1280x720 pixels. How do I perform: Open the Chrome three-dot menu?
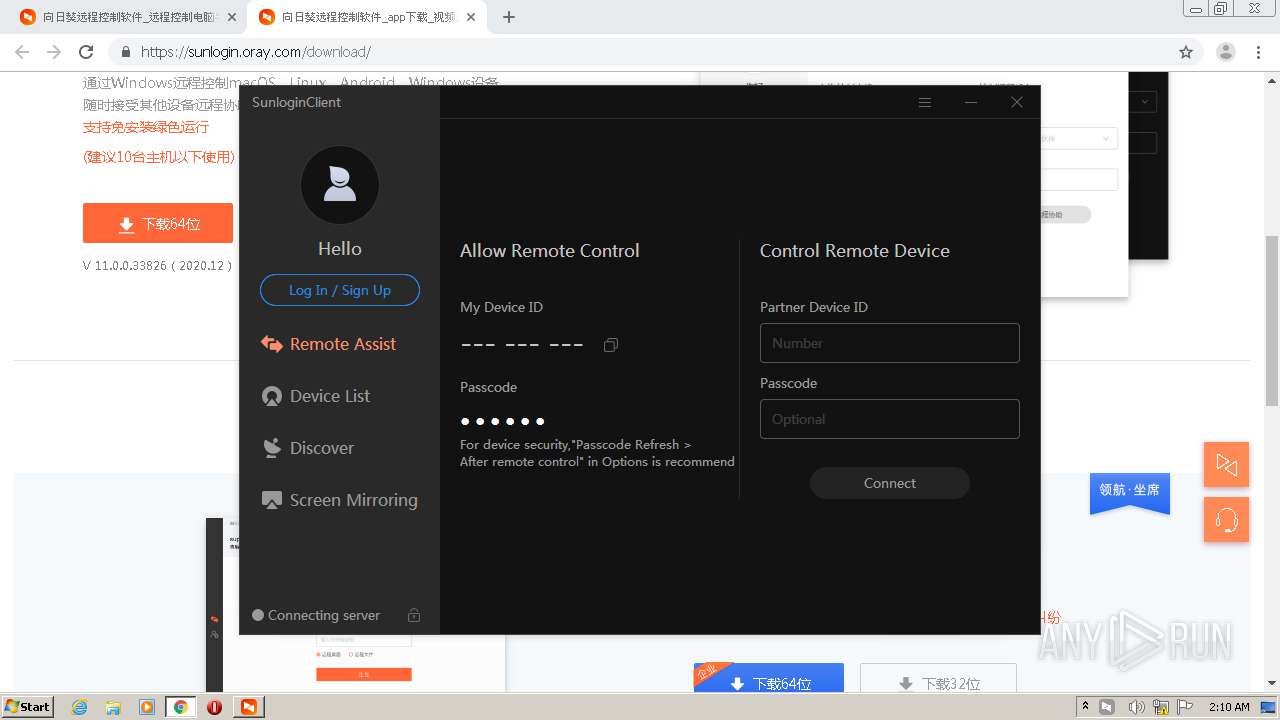click(1259, 52)
